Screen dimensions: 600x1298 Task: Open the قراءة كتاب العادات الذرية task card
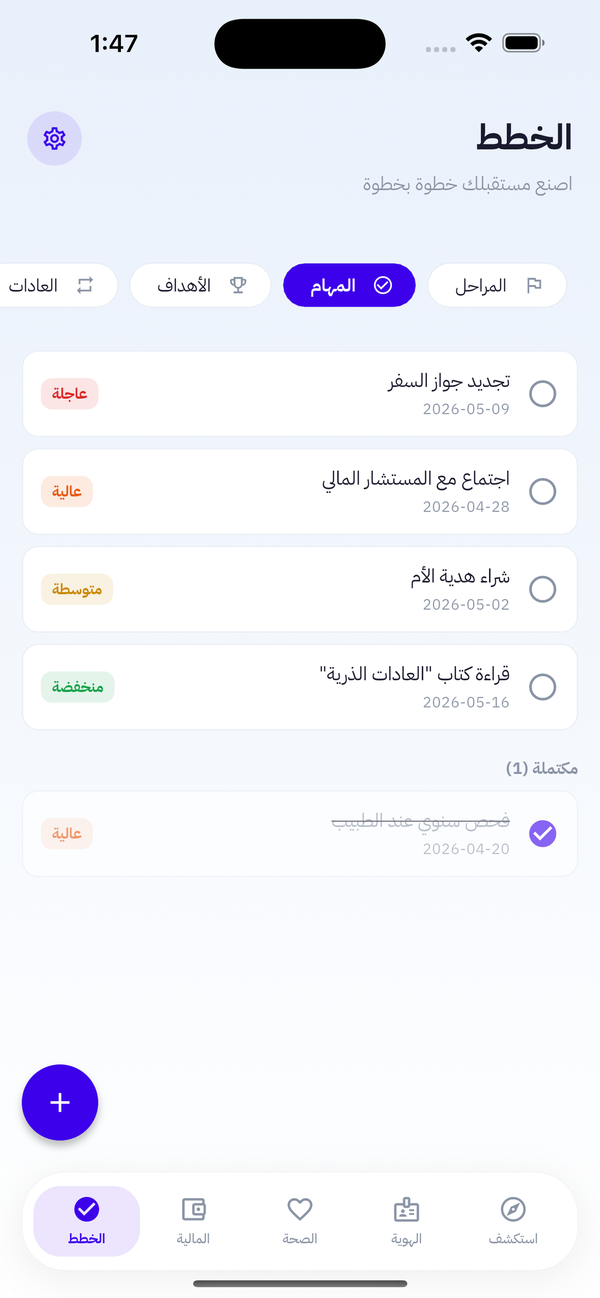[x=300, y=687]
